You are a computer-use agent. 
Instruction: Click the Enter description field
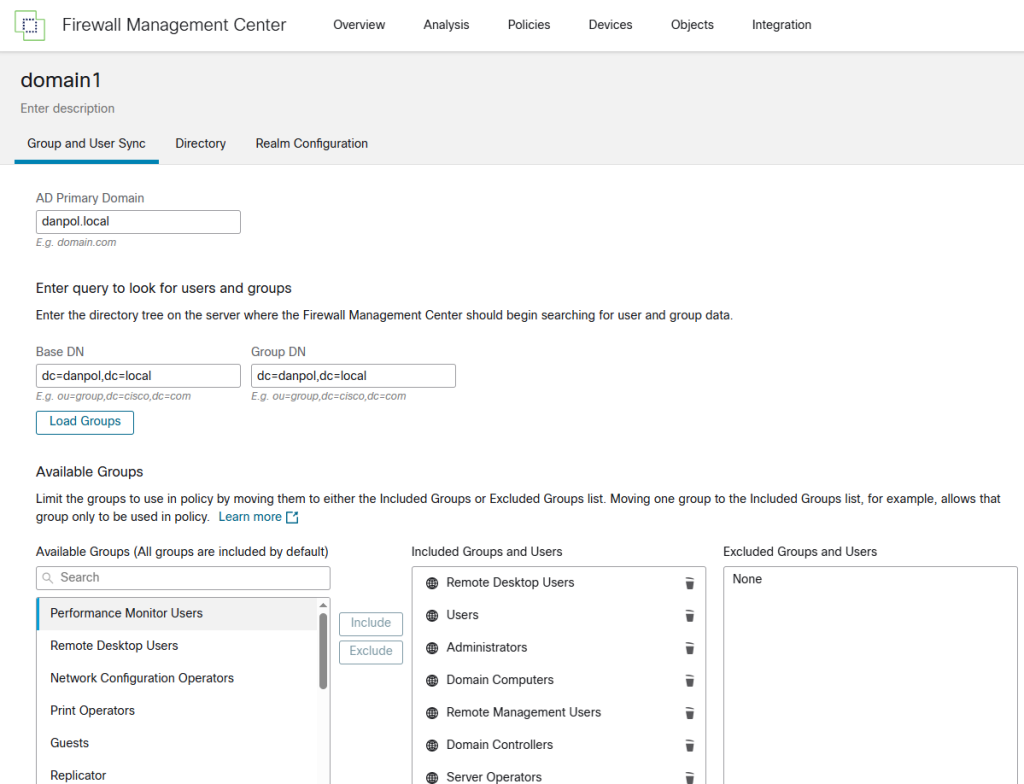coord(67,108)
